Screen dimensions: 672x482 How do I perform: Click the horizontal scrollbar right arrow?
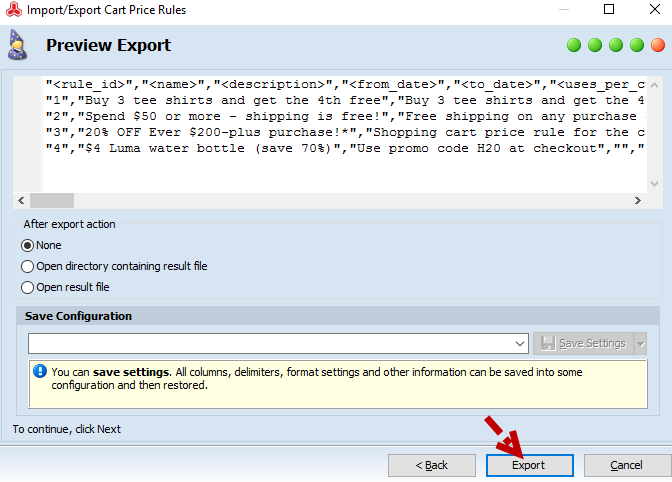tap(638, 201)
